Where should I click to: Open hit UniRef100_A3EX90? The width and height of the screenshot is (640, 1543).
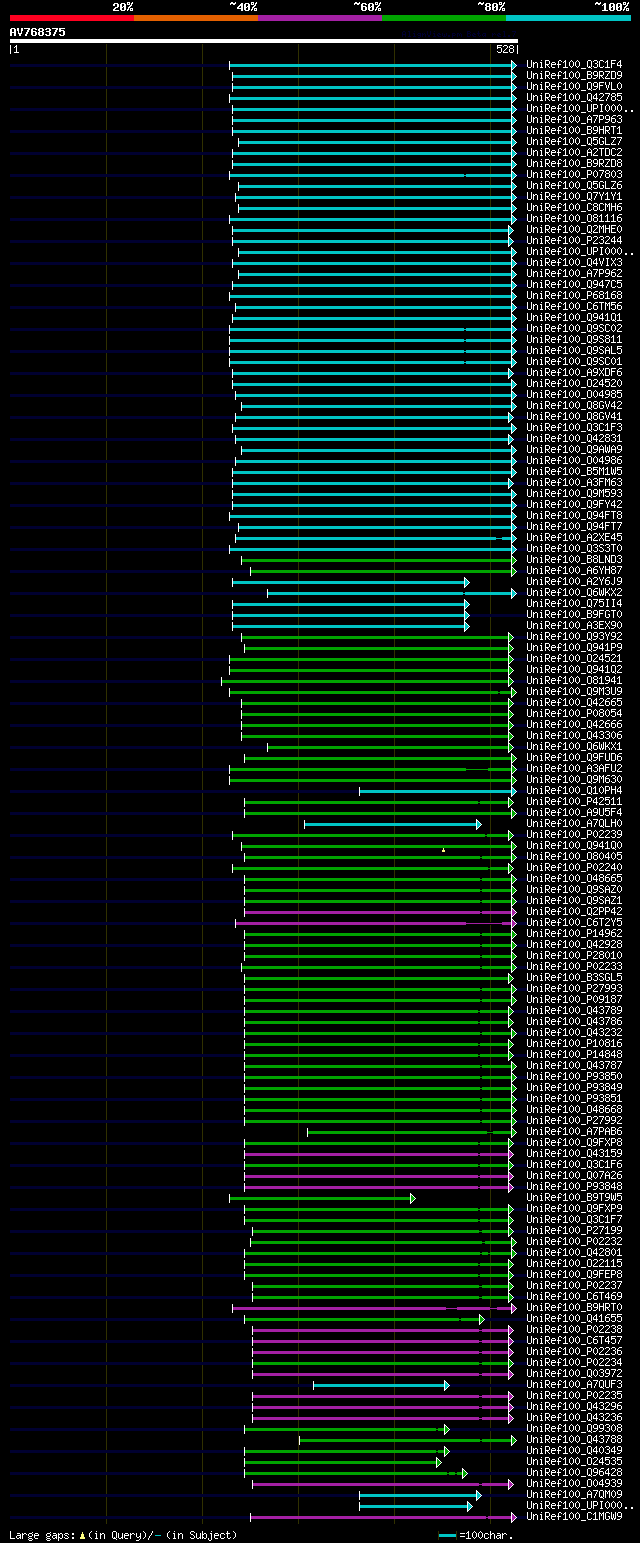(x=574, y=625)
